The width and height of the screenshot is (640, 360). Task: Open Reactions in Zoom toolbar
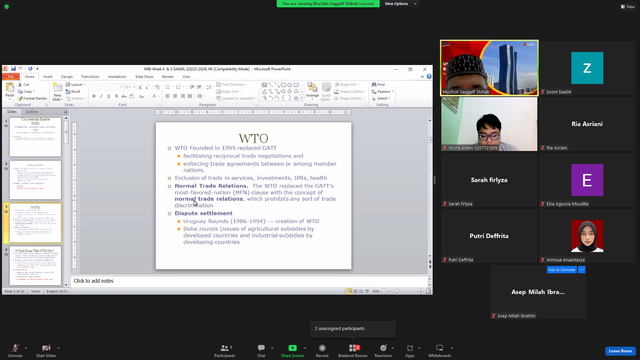[x=383, y=350]
